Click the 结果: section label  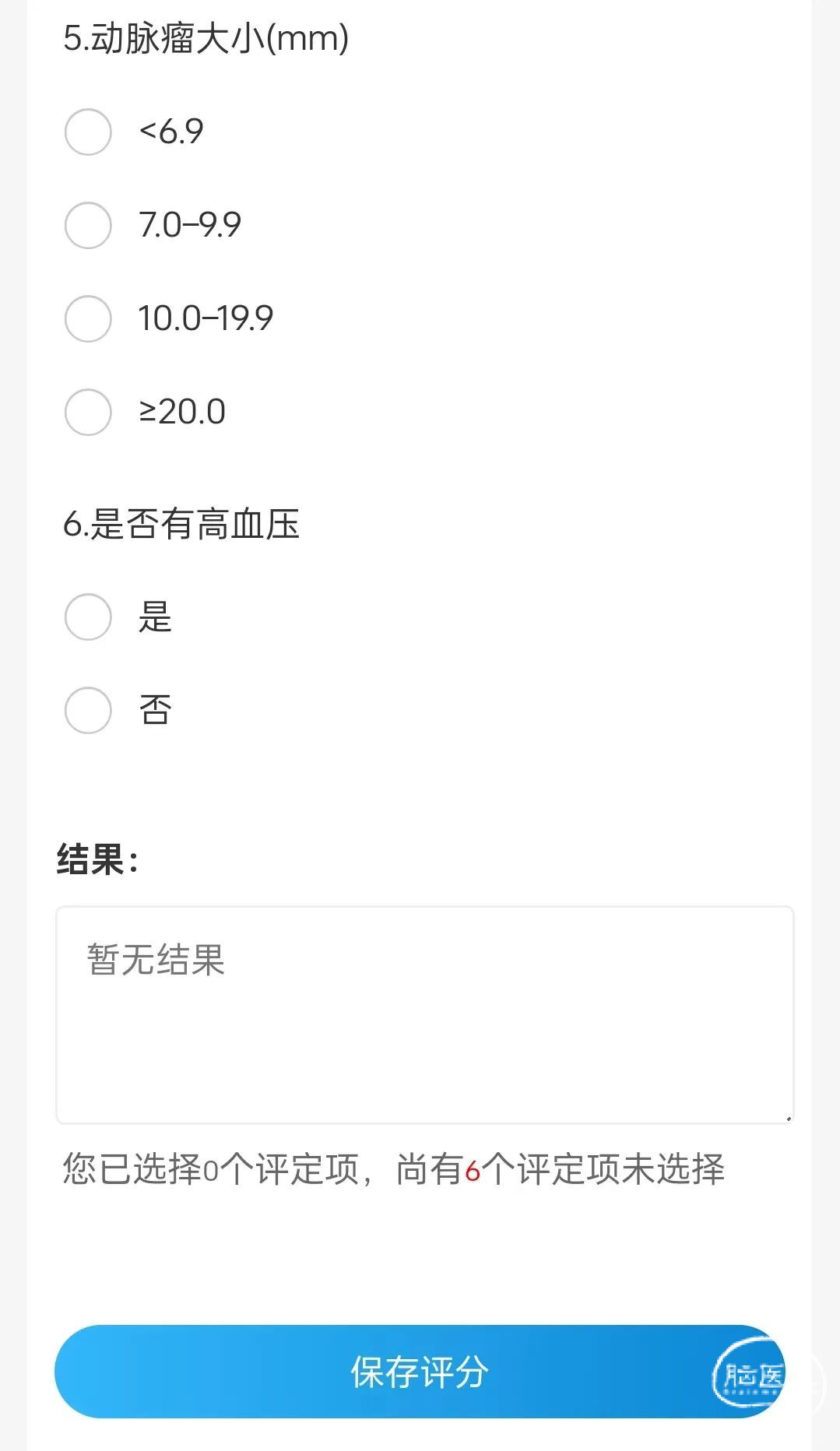click(x=97, y=860)
